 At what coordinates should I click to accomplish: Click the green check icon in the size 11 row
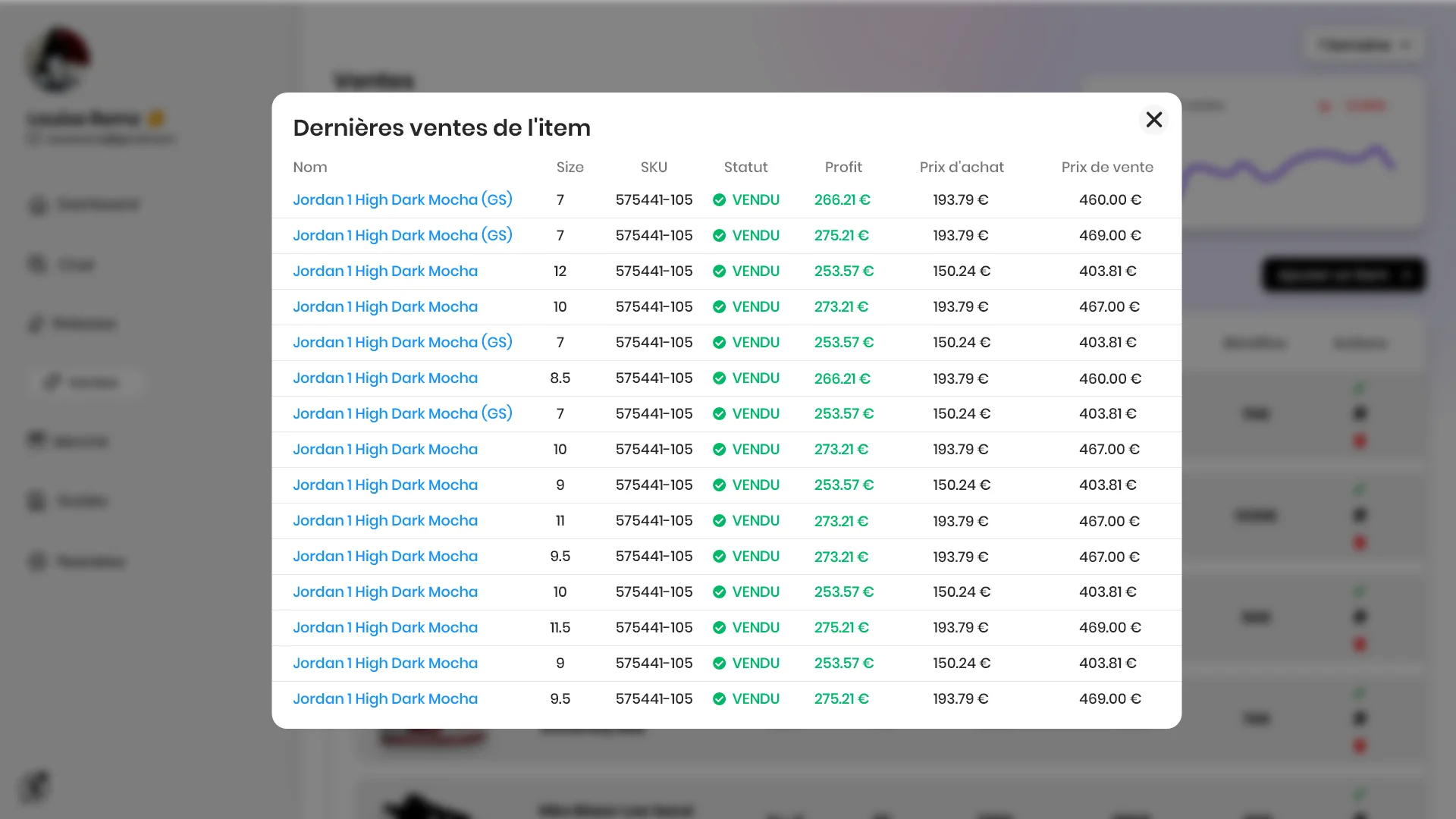720,521
